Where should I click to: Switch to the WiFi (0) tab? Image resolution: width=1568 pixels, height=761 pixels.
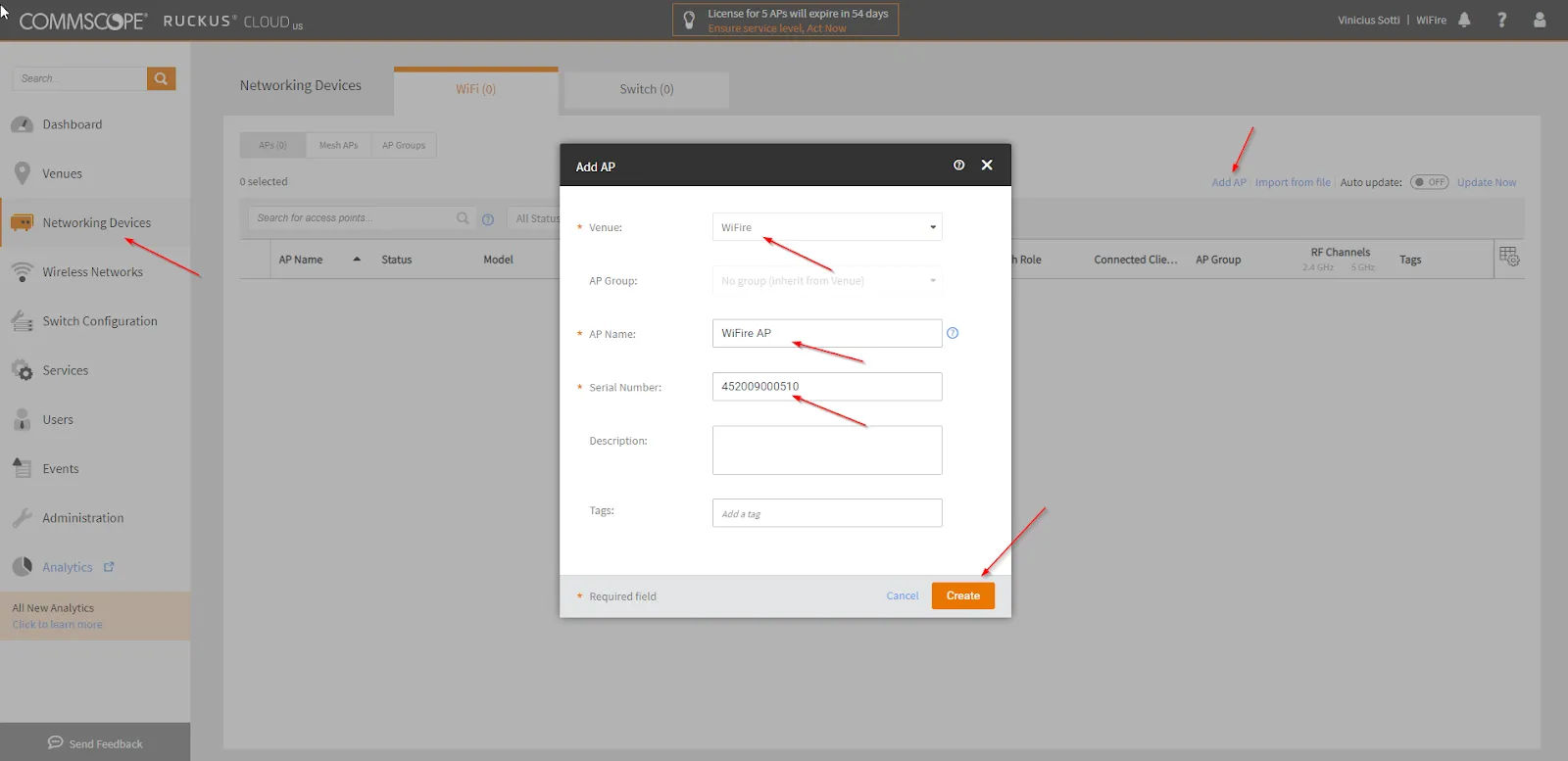475,89
